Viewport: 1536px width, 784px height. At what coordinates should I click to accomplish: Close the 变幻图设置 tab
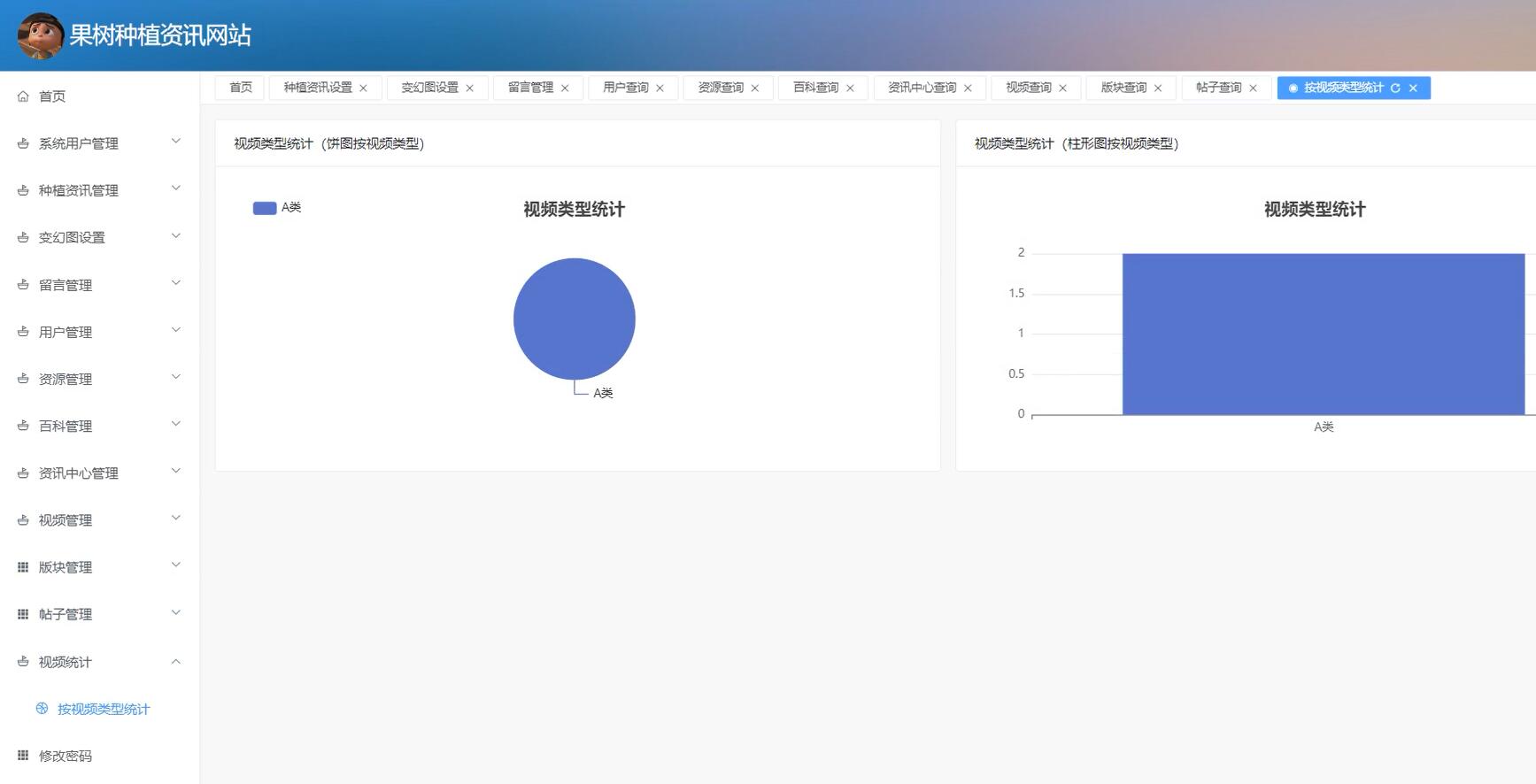tap(469, 88)
